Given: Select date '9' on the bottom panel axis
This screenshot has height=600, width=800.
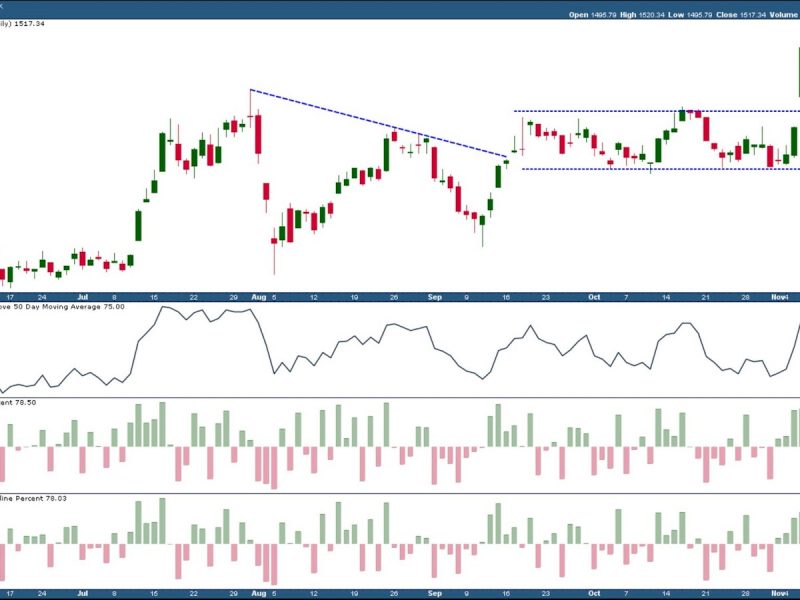Looking at the screenshot, I should click(466, 593).
